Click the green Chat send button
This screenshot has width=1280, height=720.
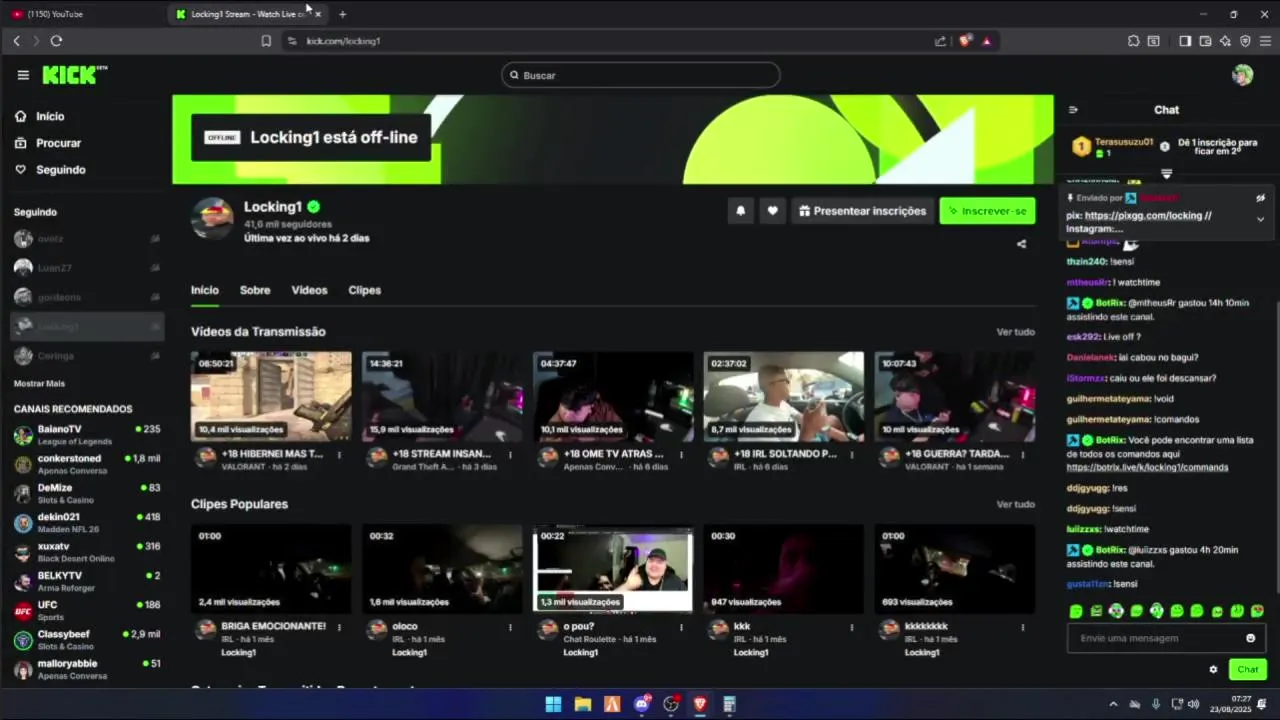[1248, 670]
